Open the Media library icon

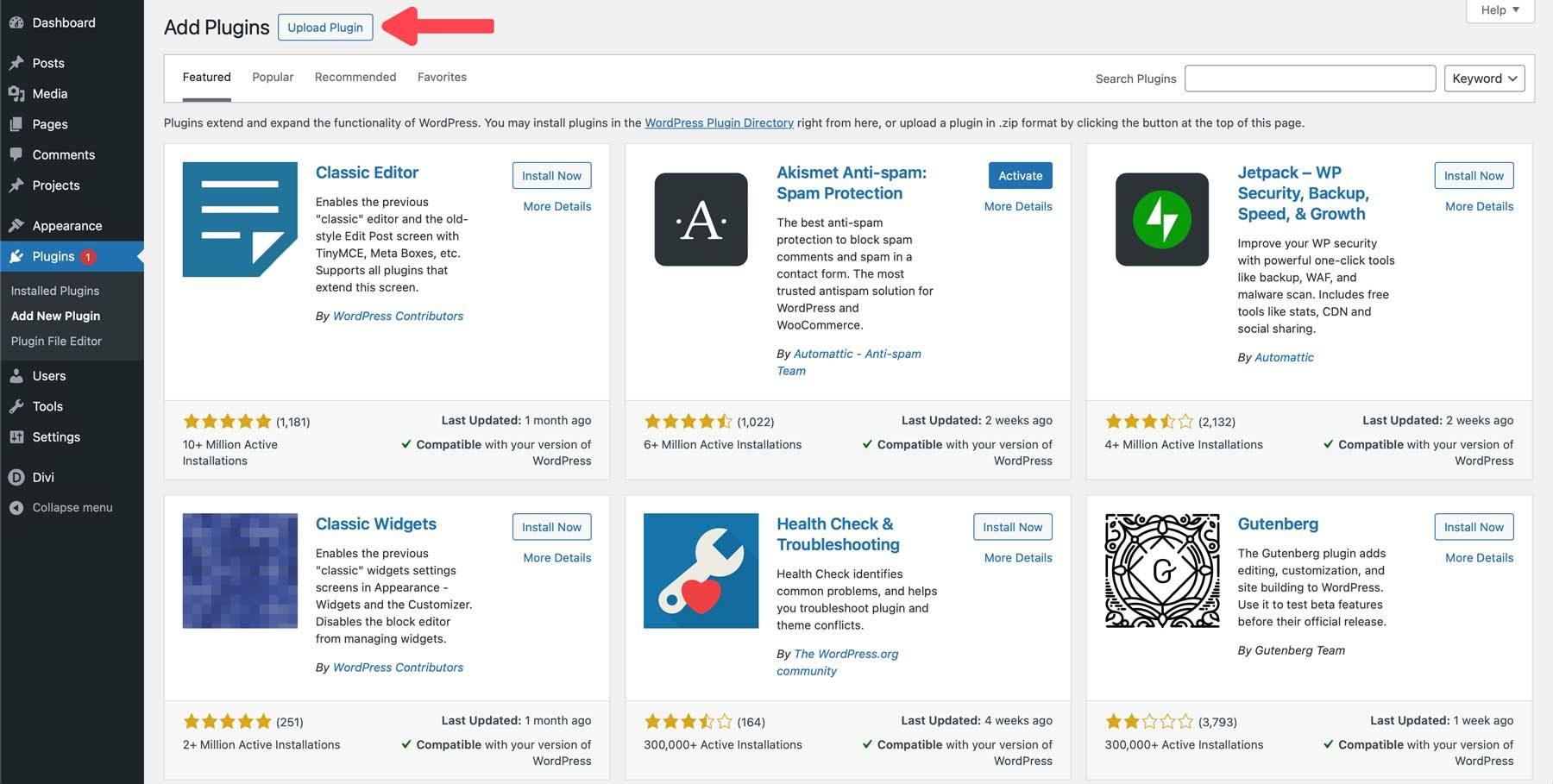point(16,93)
